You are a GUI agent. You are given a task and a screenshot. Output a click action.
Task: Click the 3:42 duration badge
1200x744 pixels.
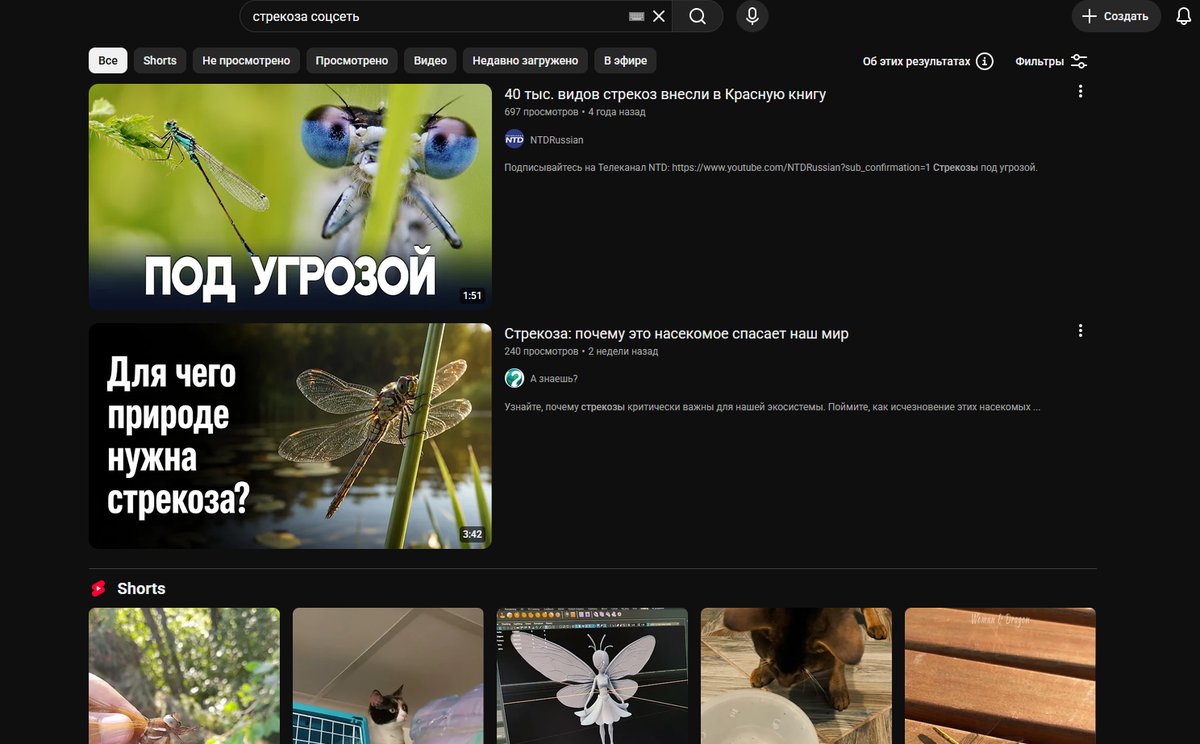(x=472, y=535)
